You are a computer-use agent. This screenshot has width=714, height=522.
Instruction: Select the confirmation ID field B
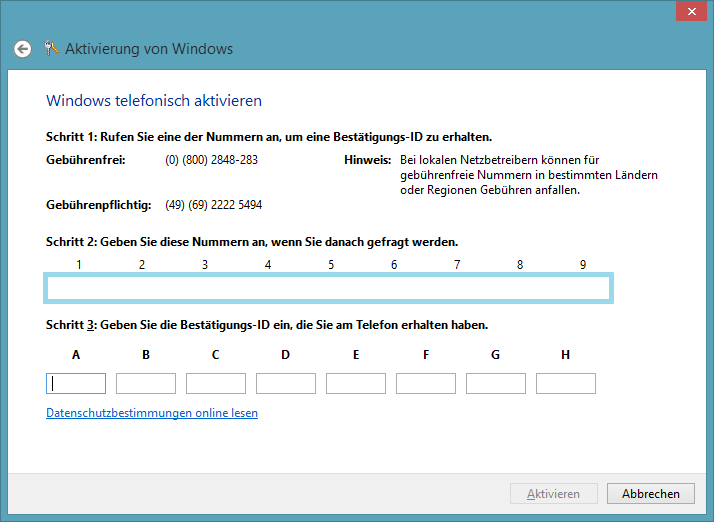coord(146,383)
